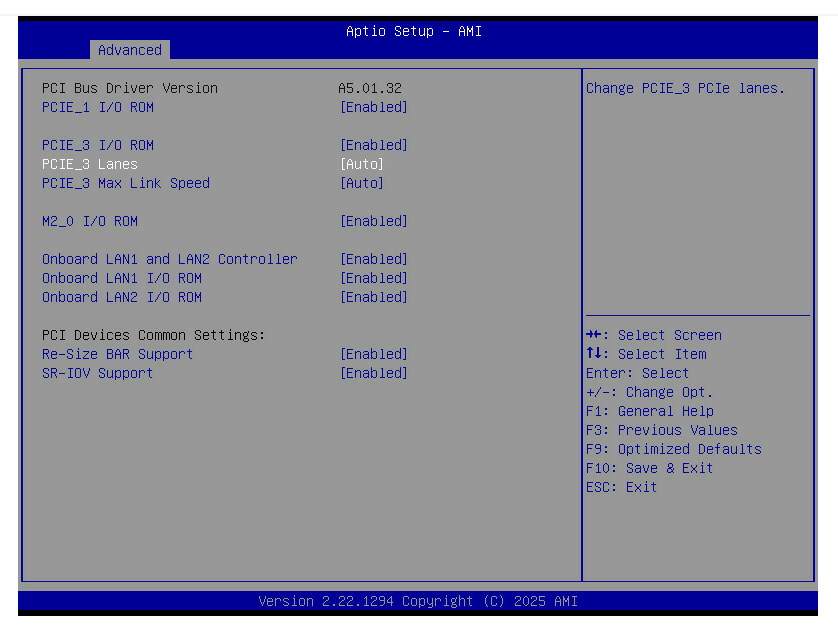
Task: Disable the Re-Size BAR Support Enabled value
Action: 373,354
